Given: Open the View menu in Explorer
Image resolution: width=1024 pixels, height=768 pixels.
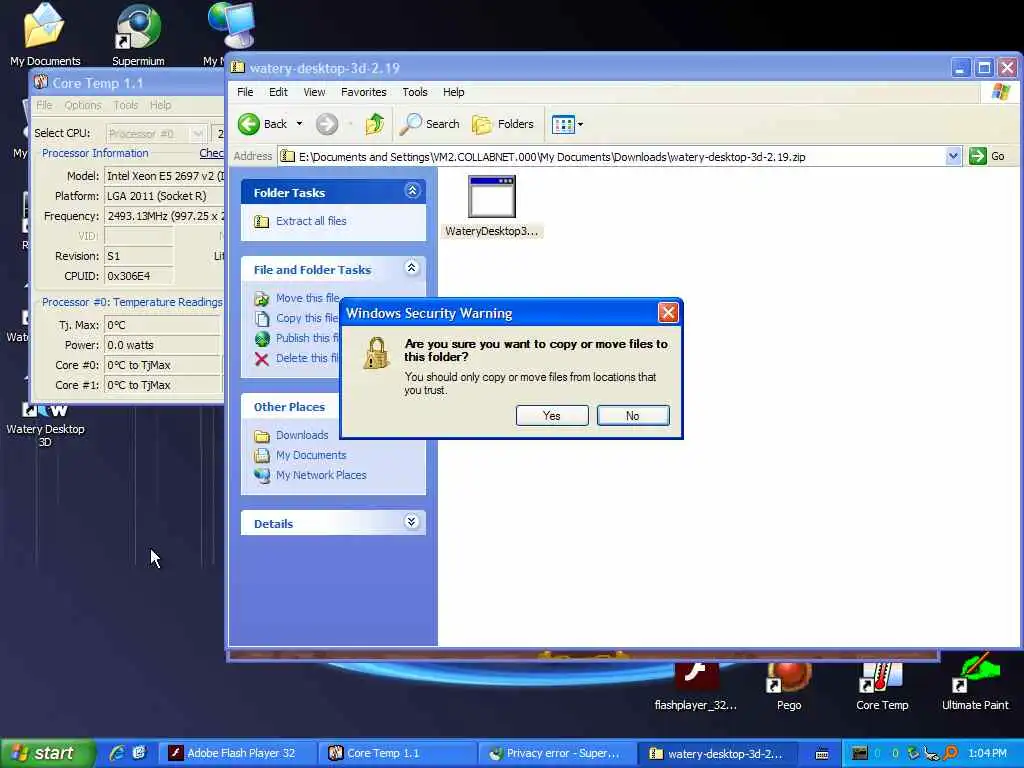Looking at the screenshot, I should pyautogui.click(x=314, y=92).
